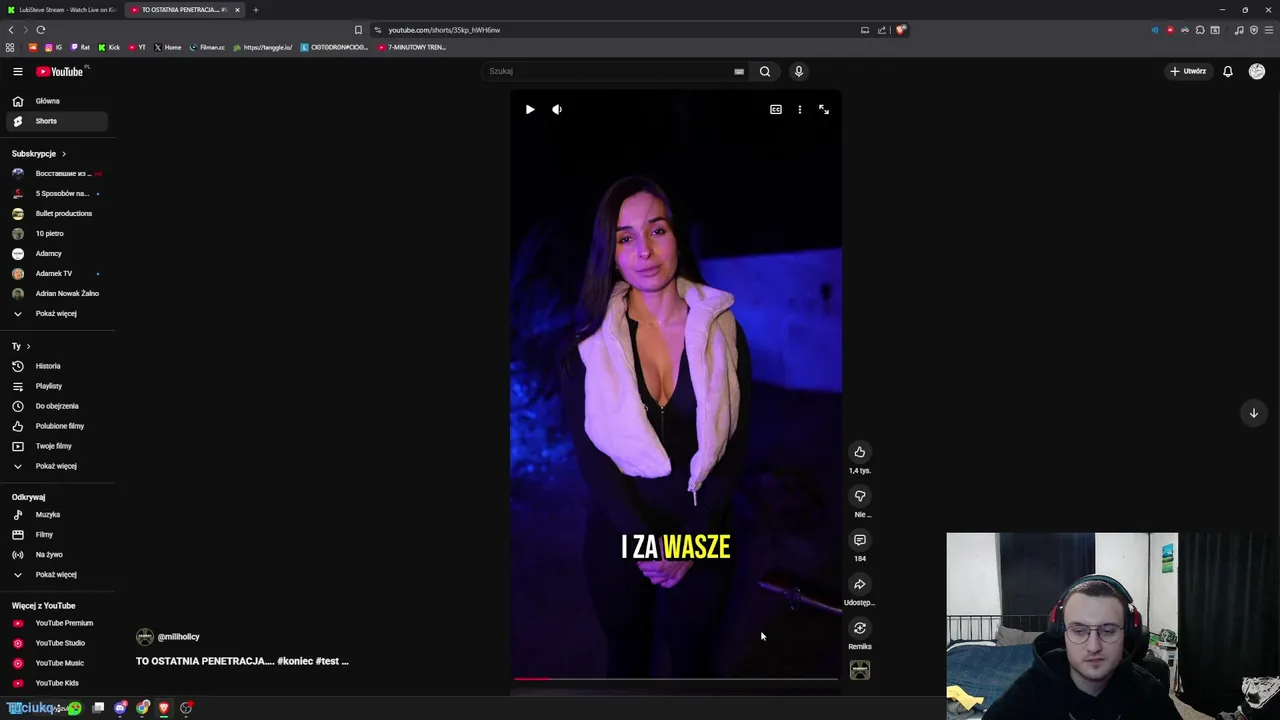Image resolution: width=1280 pixels, height=720 pixels.
Task: Open the YouTube guide hamburger menu
Action: tap(17, 71)
